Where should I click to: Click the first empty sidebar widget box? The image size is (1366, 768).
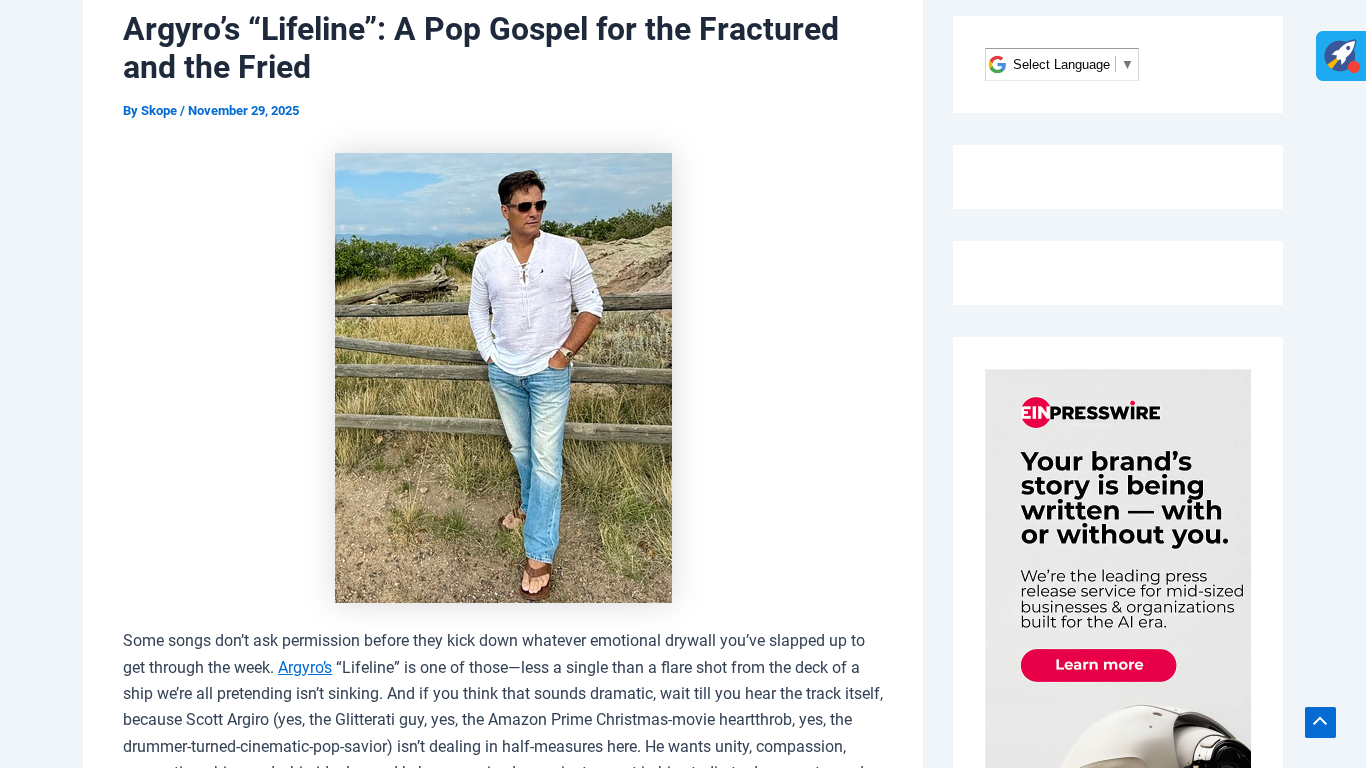(x=1117, y=177)
